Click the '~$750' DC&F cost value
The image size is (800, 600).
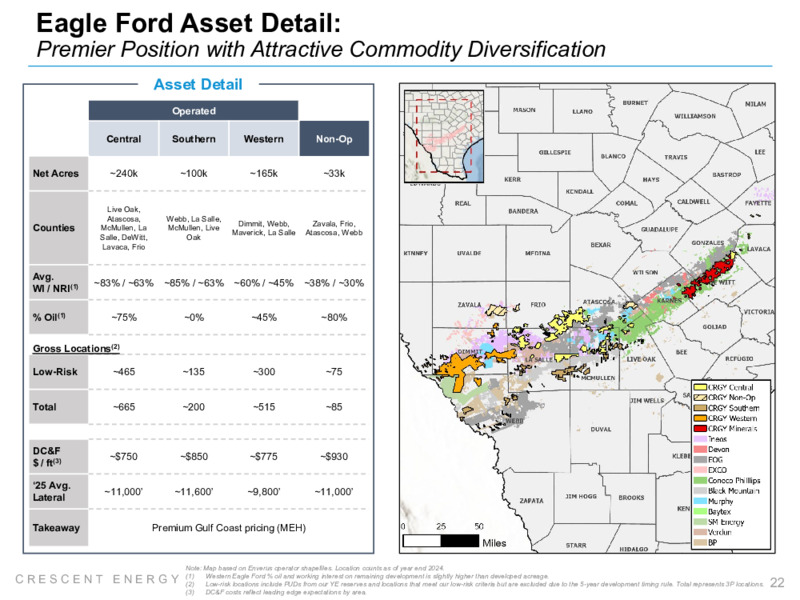[123, 457]
